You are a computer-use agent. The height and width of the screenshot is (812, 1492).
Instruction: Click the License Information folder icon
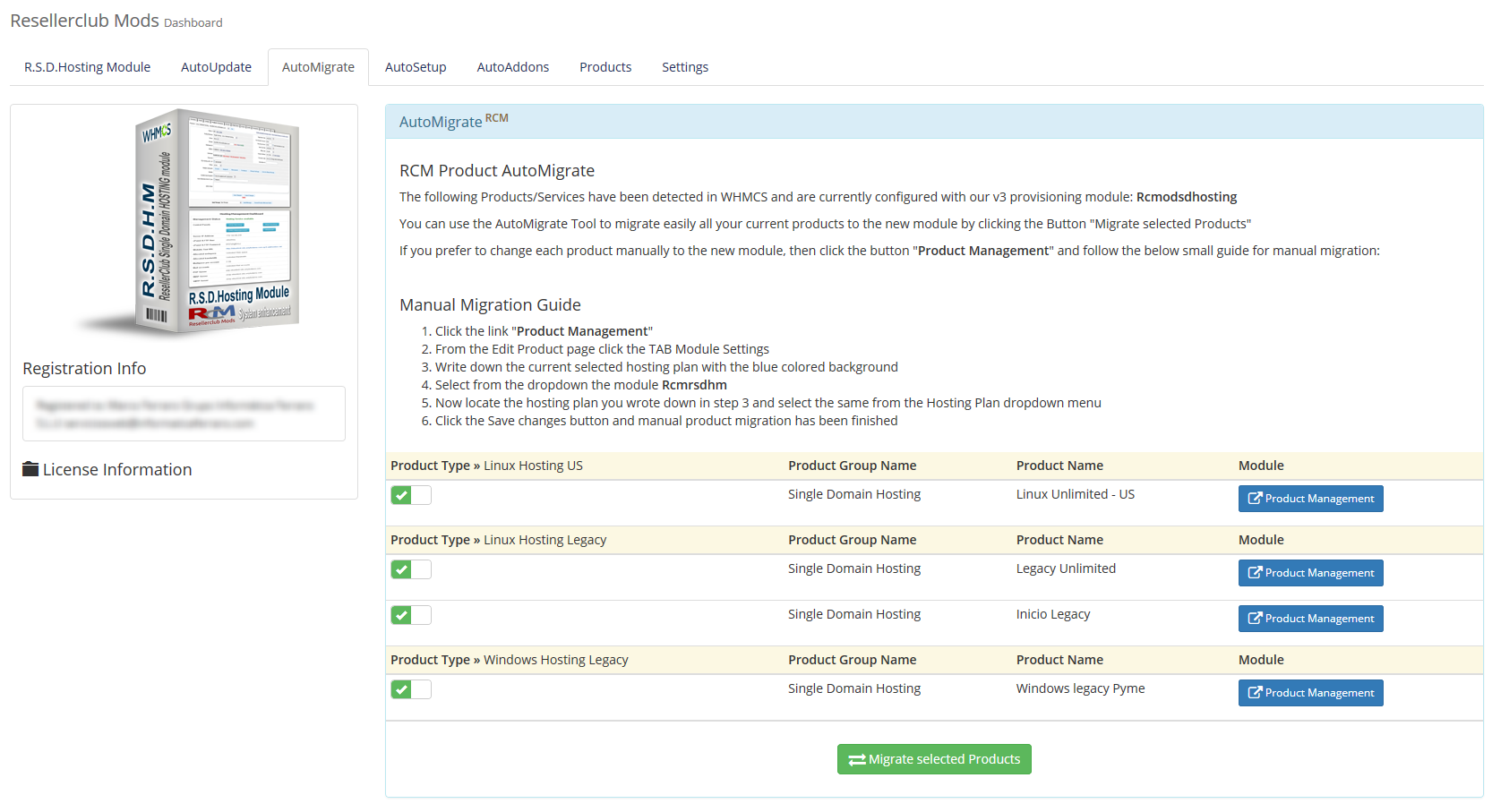click(x=30, y=469)
